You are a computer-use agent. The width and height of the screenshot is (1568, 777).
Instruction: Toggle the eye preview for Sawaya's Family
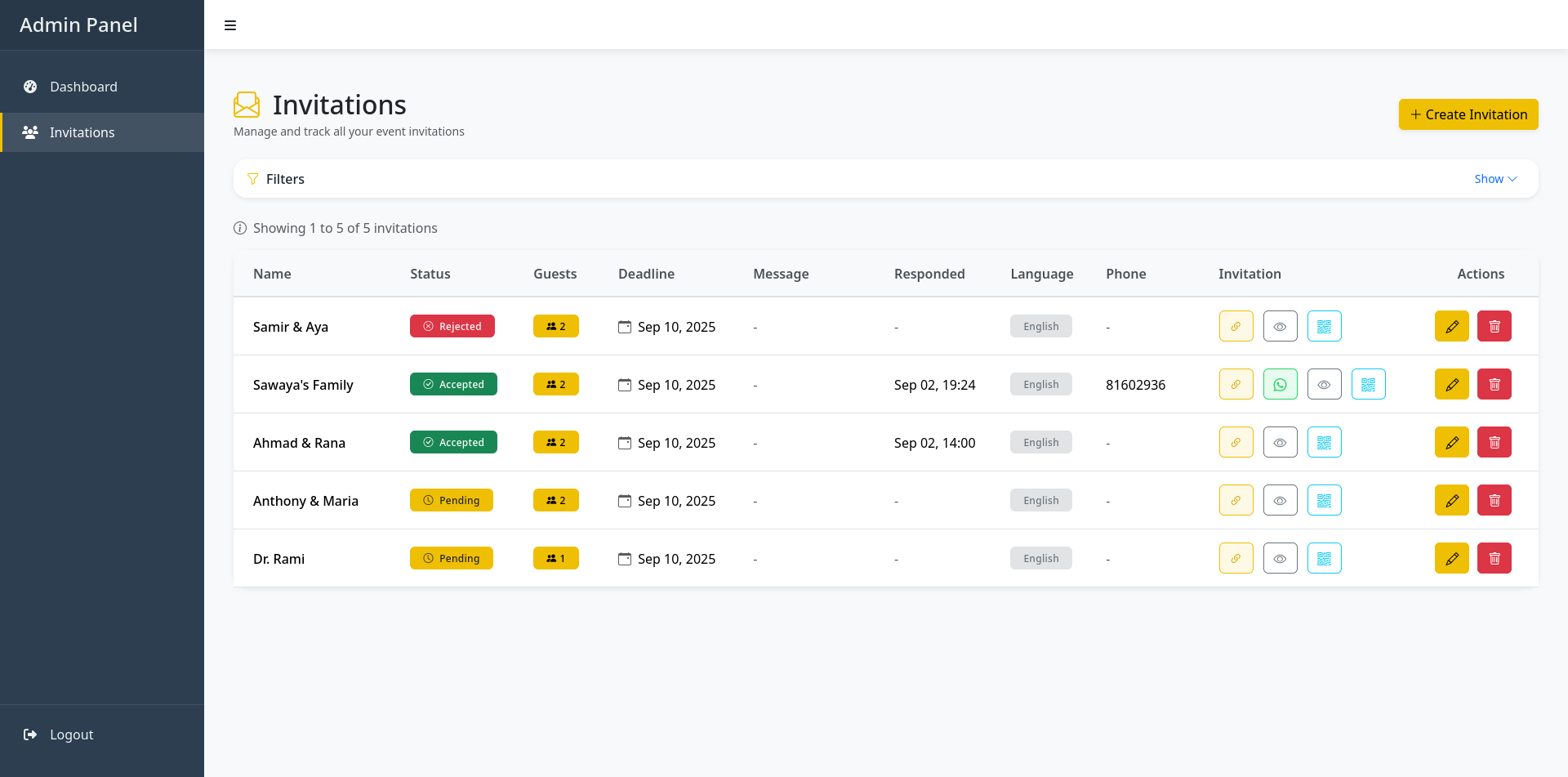[1324, 384]
